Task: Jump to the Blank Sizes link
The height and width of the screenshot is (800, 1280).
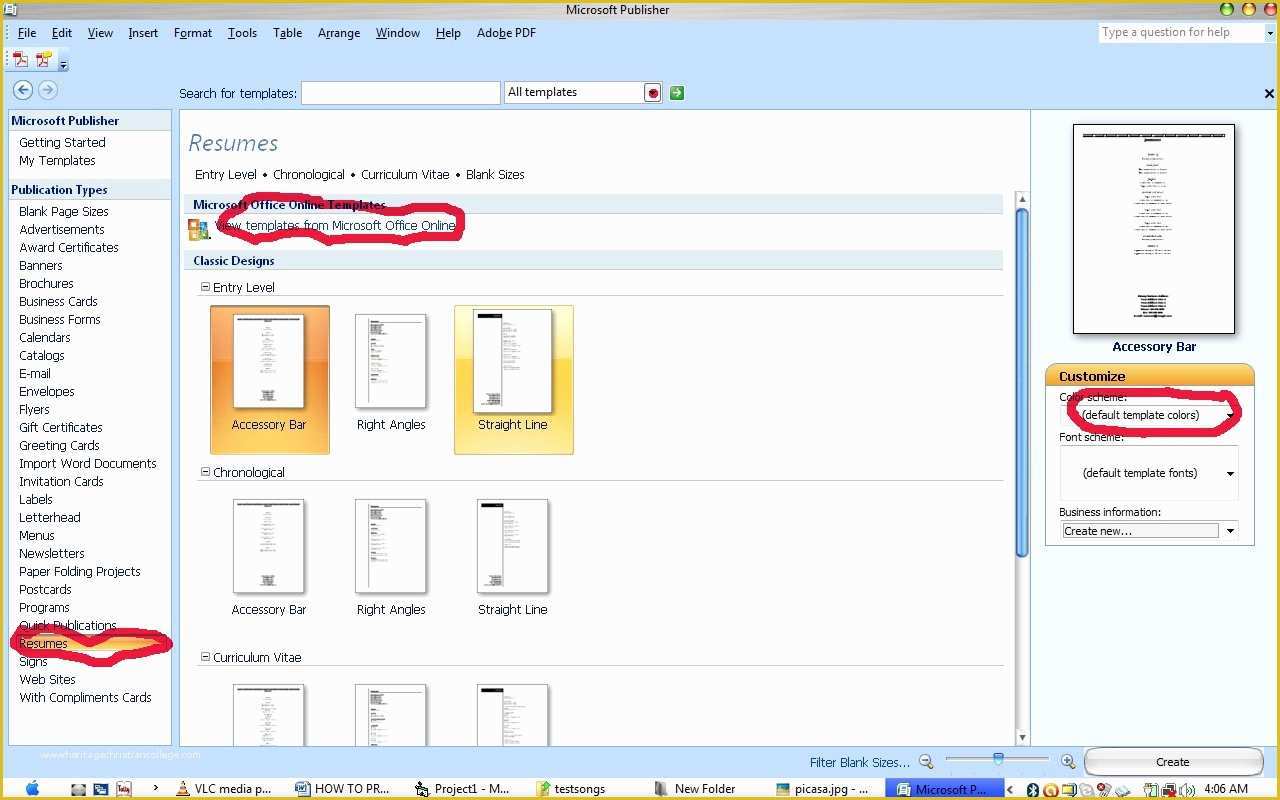Action: tap(495, 174)
